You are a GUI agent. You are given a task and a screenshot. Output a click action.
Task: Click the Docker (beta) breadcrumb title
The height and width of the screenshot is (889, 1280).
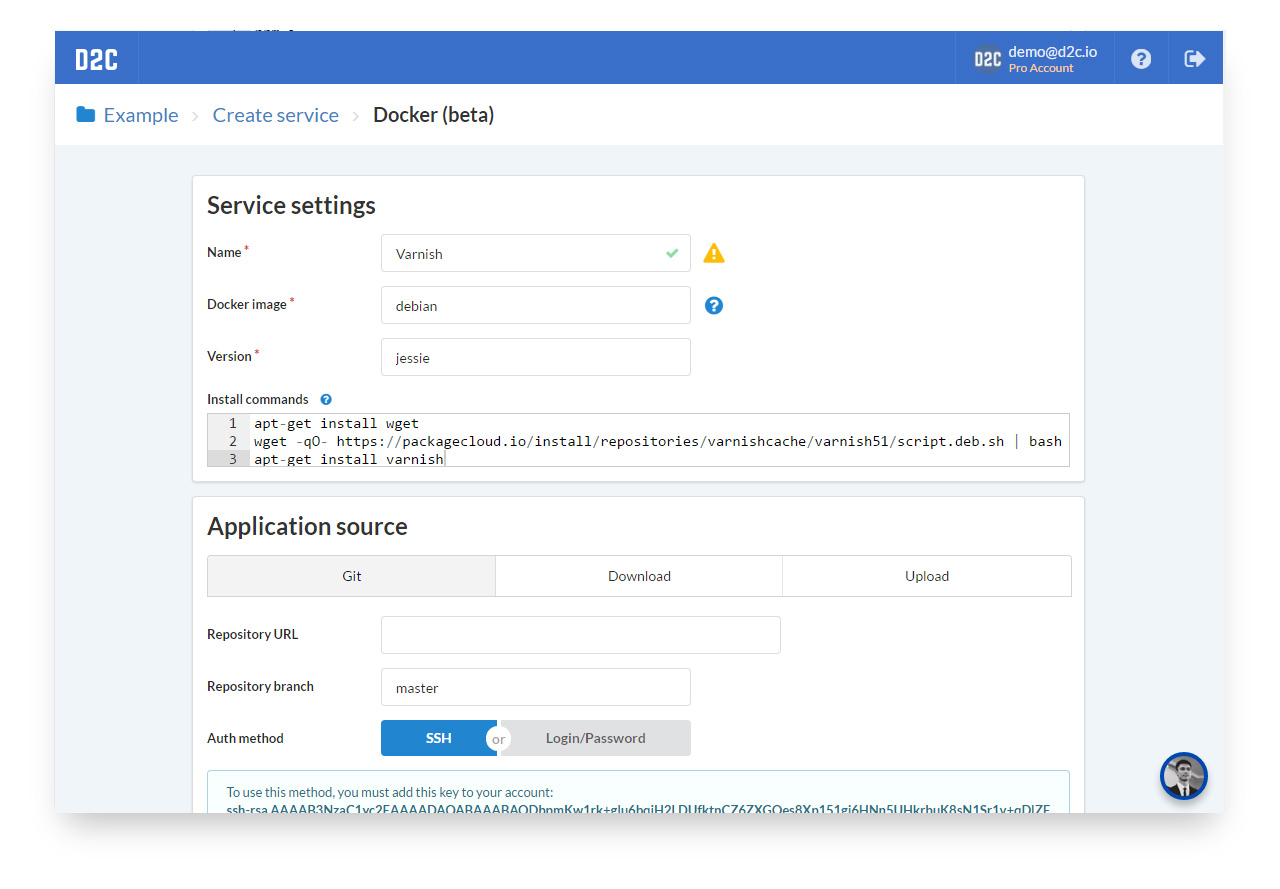click(x=434, y=115)
